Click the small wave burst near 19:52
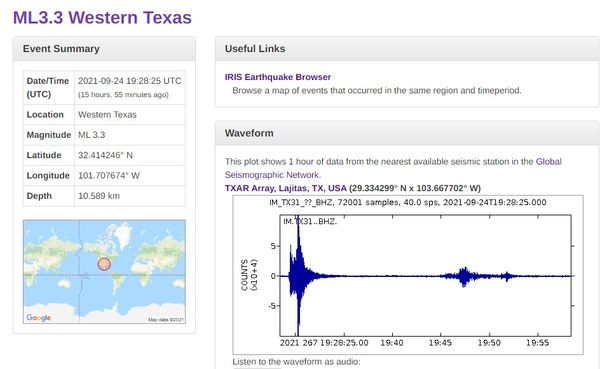Viewport: 600px width, 369px height. [x=507, y=276]
